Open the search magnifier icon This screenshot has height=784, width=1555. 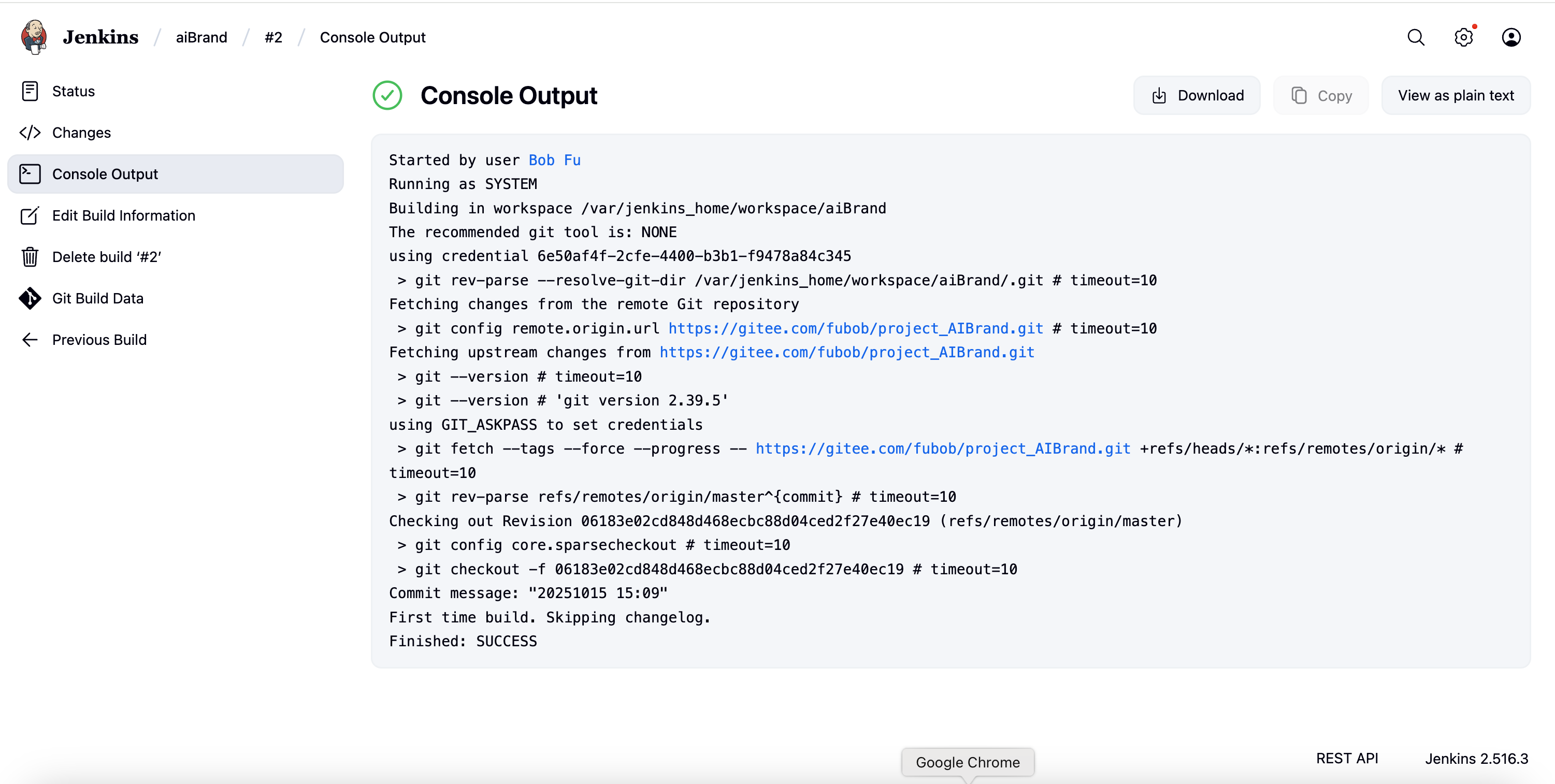(1416, 37)
